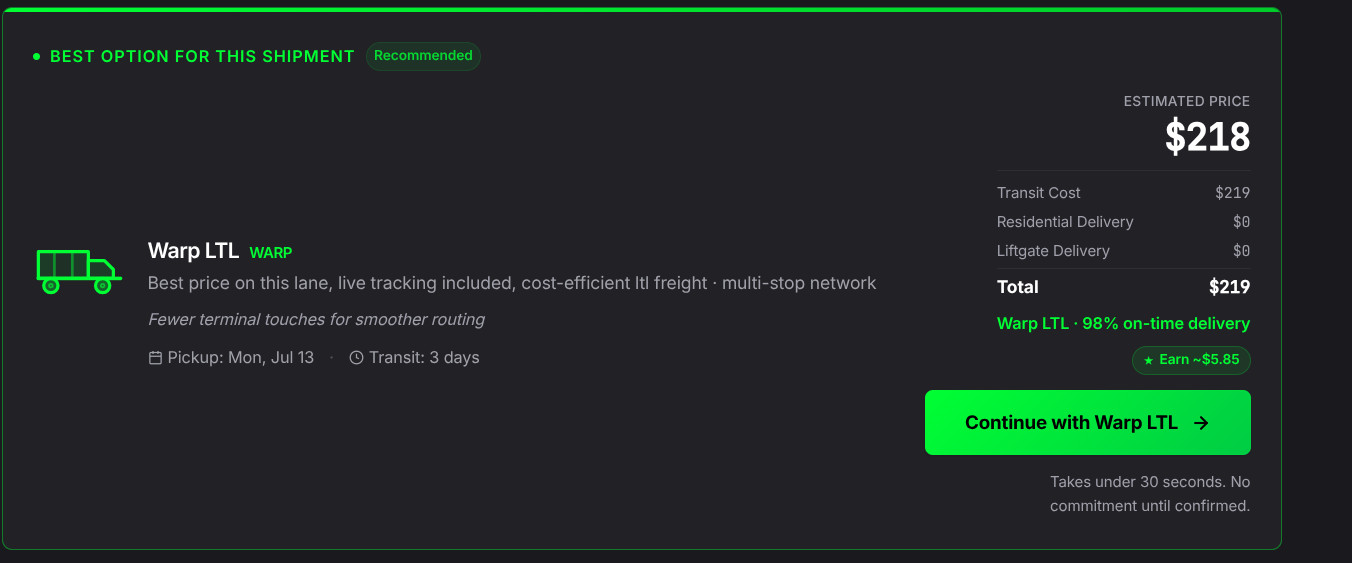Click Transit: 3 days text

click(x=424, y=358)
